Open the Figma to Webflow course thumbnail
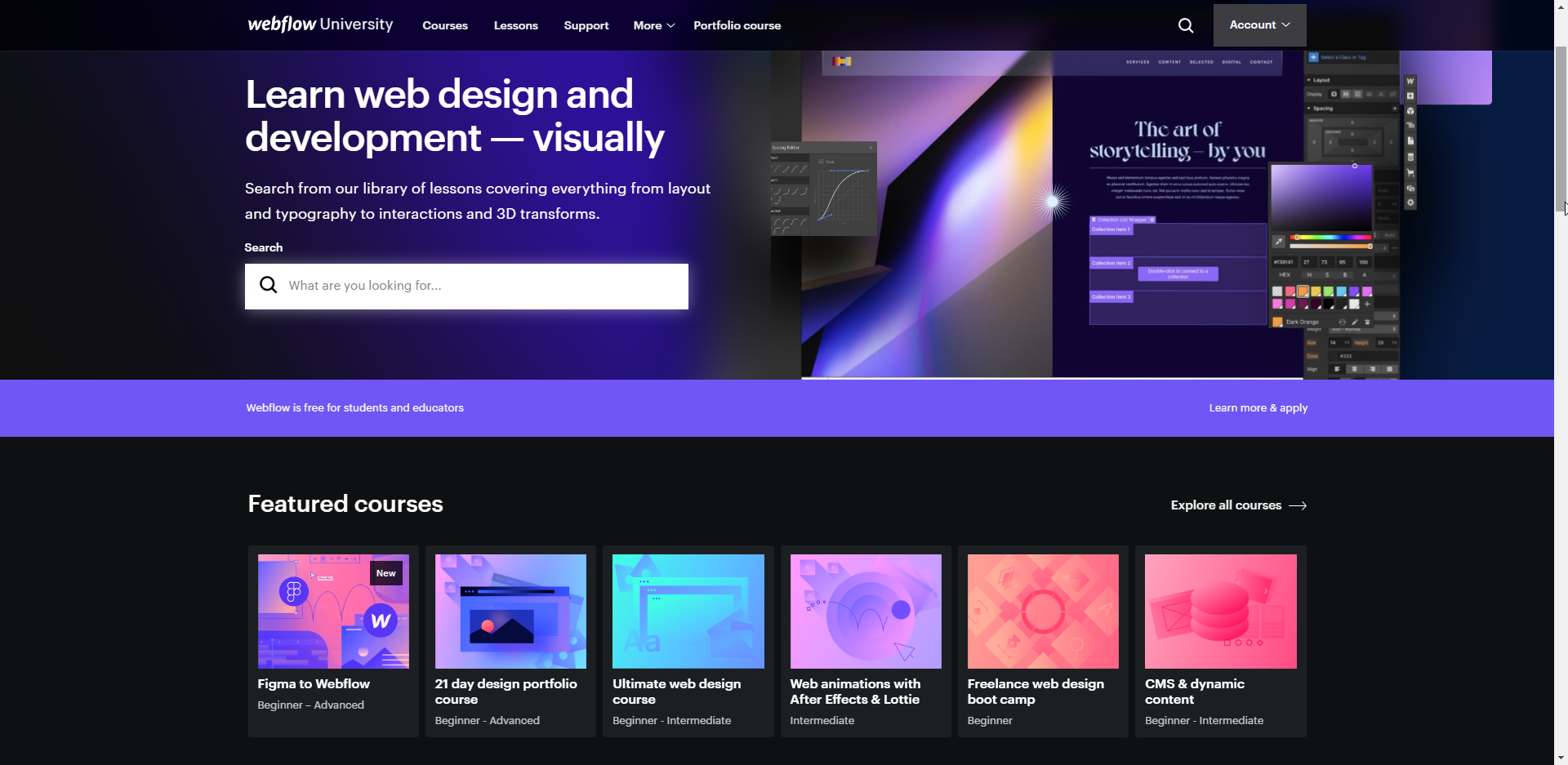This screenshot has width=1568, height=765. tap(333, 612)
